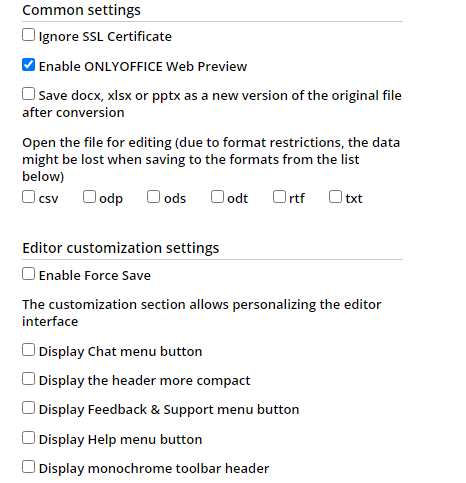Enable the rtf format checkbox

[279, 197]
